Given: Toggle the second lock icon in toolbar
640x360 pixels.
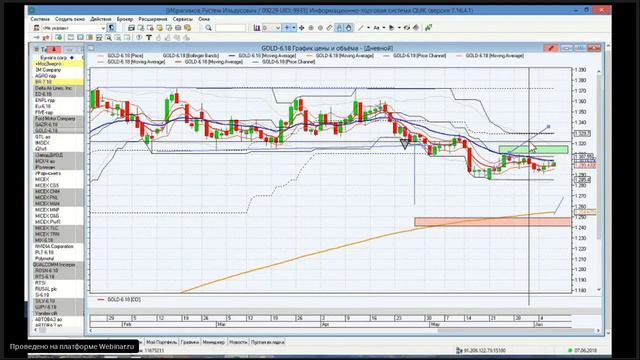Looking at the screenshot, I should [x=349, y=28].
